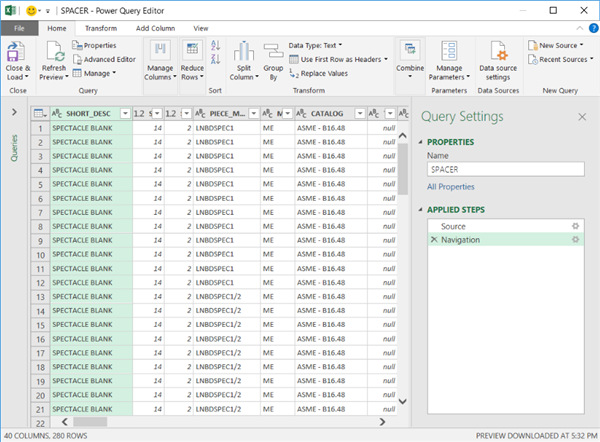
Task: Click the Recent Sources icon
Action: click(x=533, y=59)
